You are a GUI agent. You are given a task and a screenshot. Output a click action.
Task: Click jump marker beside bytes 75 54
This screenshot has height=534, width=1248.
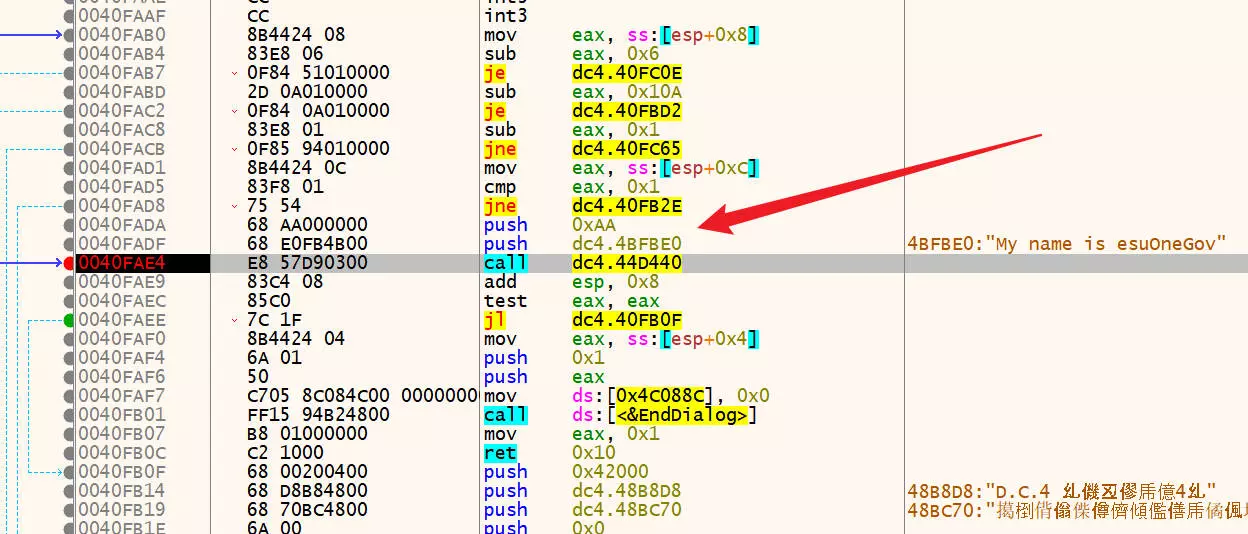pos(235,206)
